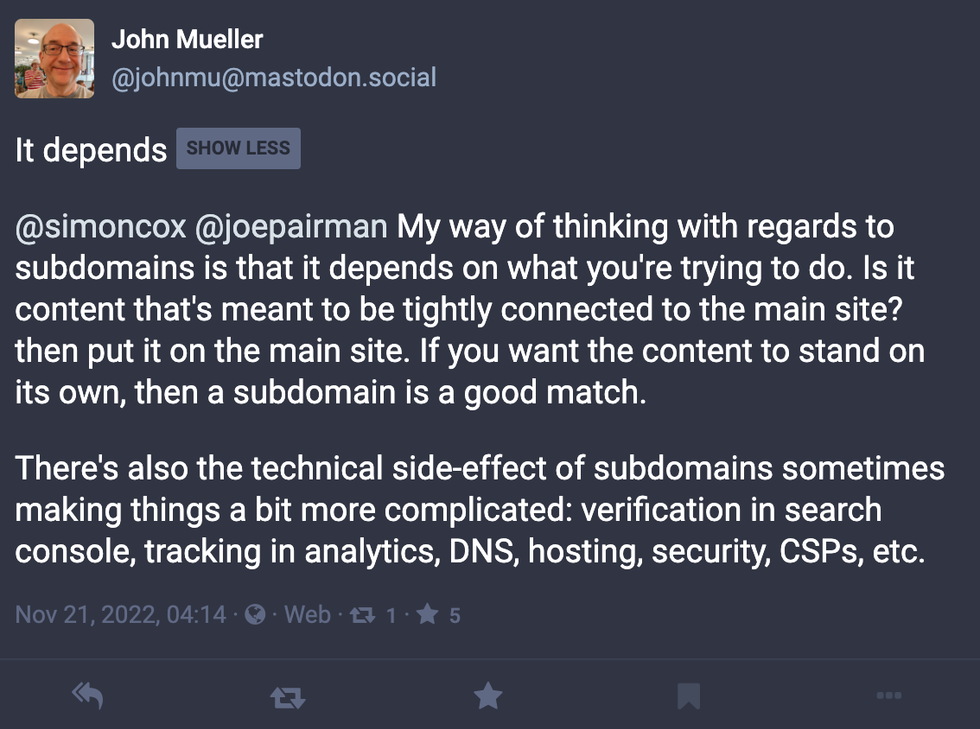Open the @joepairman mention profile

[x=292, y=227]
